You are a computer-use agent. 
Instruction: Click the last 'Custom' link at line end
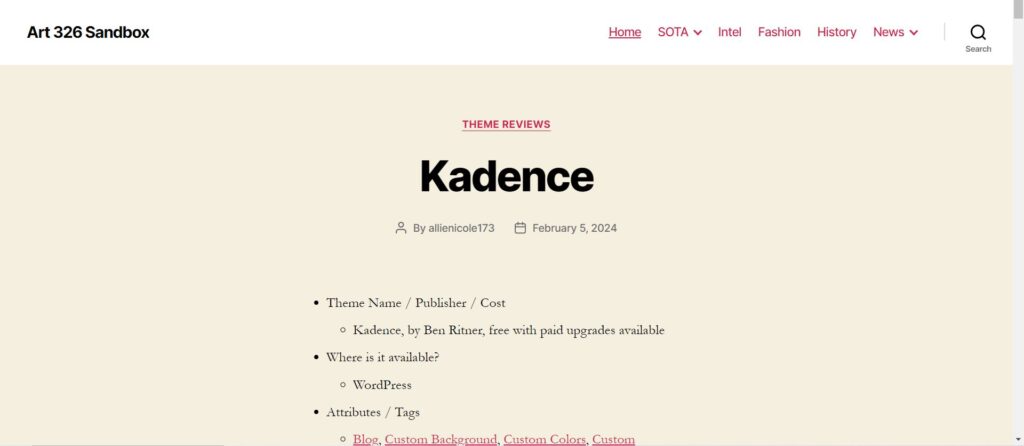tap(613, 439)
